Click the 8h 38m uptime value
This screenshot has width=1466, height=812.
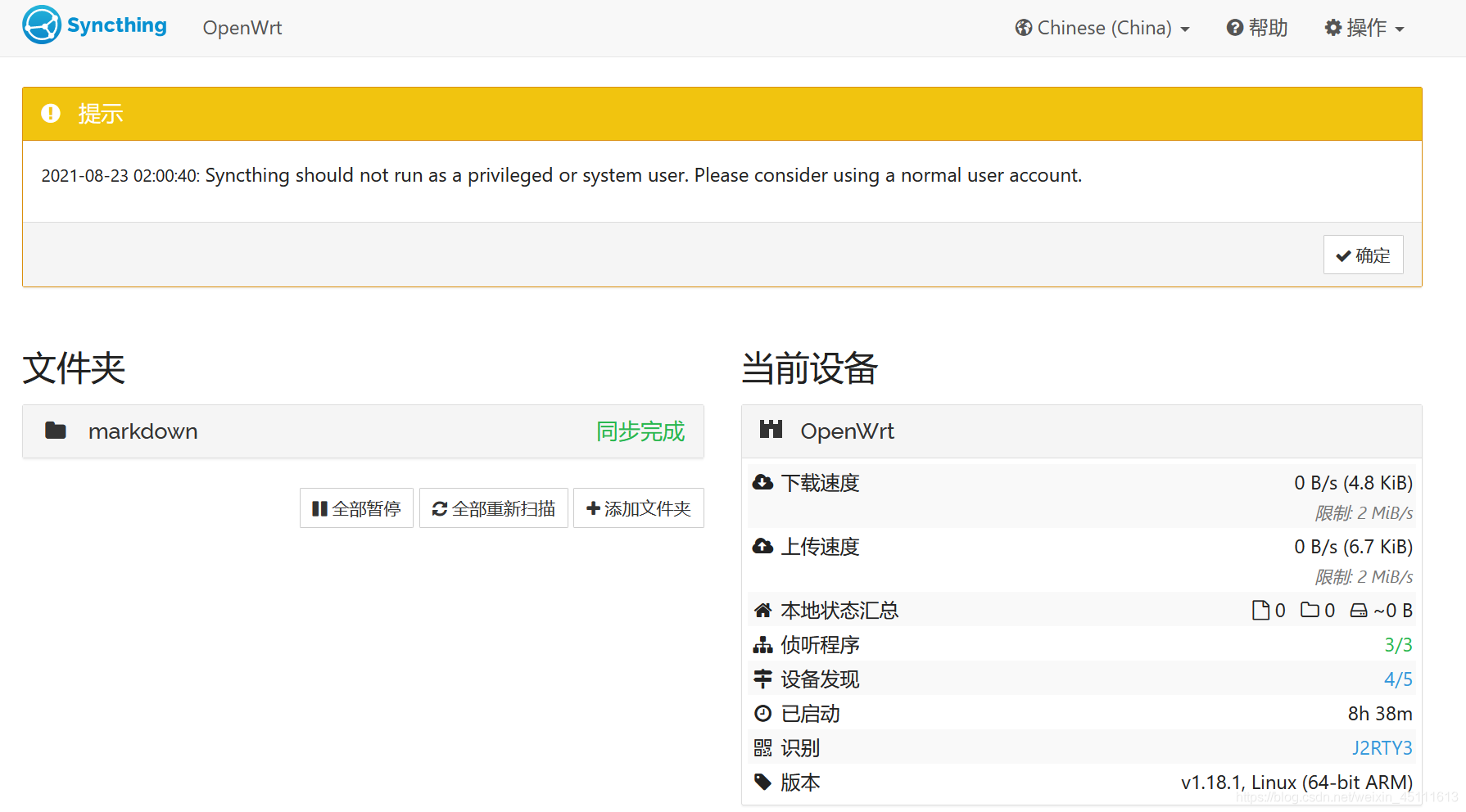point(1380,713)
